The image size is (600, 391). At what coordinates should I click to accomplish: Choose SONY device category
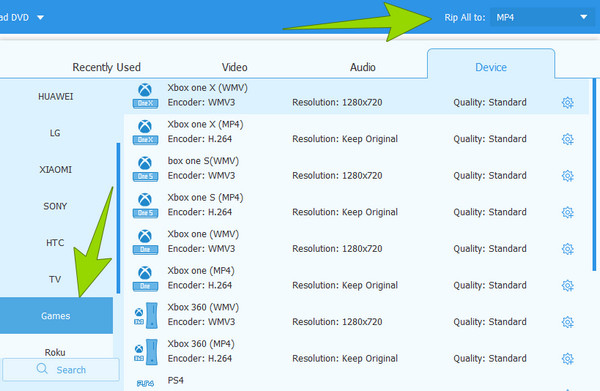click(x=55, y=206)
